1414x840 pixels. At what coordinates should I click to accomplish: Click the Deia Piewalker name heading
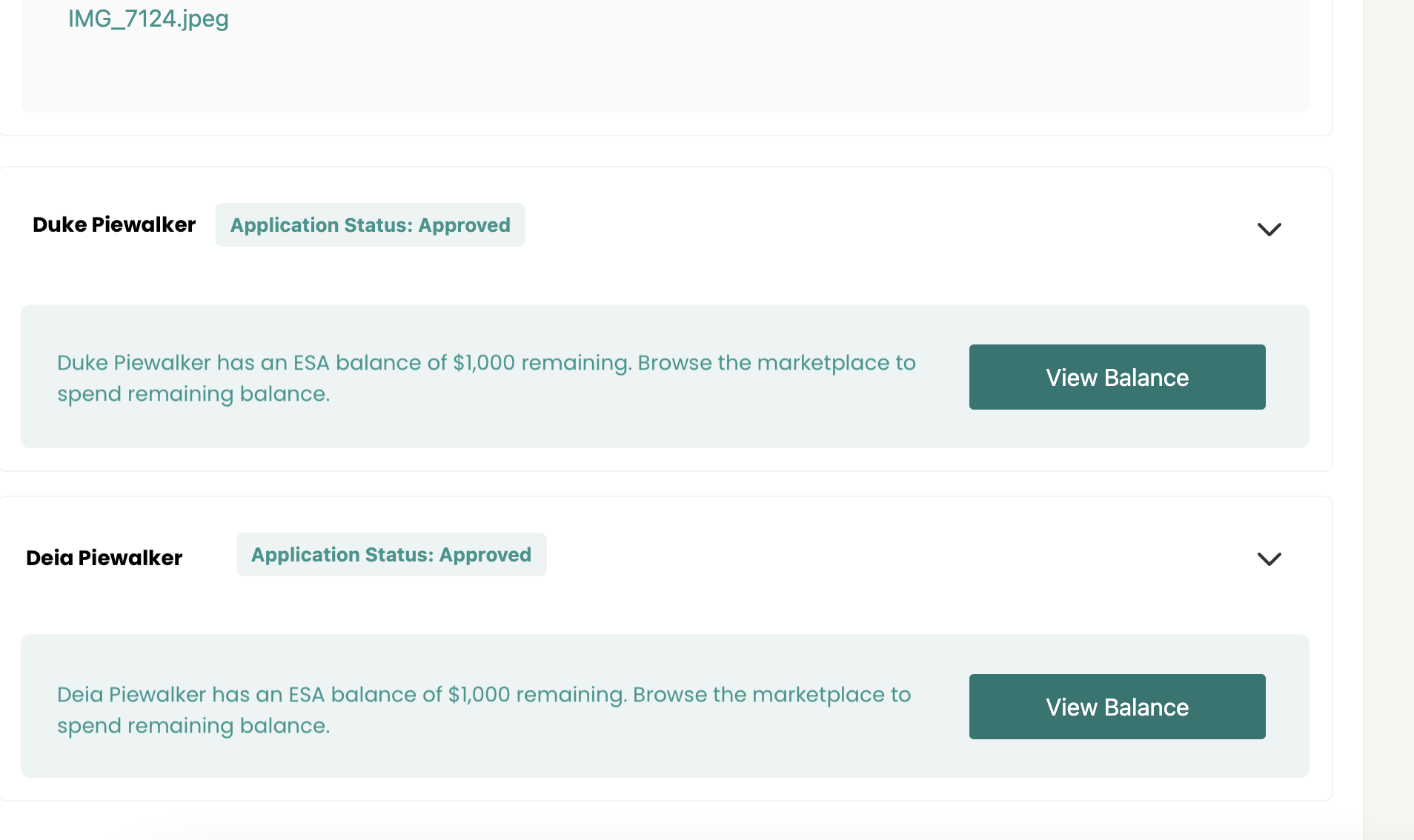[x=104, y=558]
